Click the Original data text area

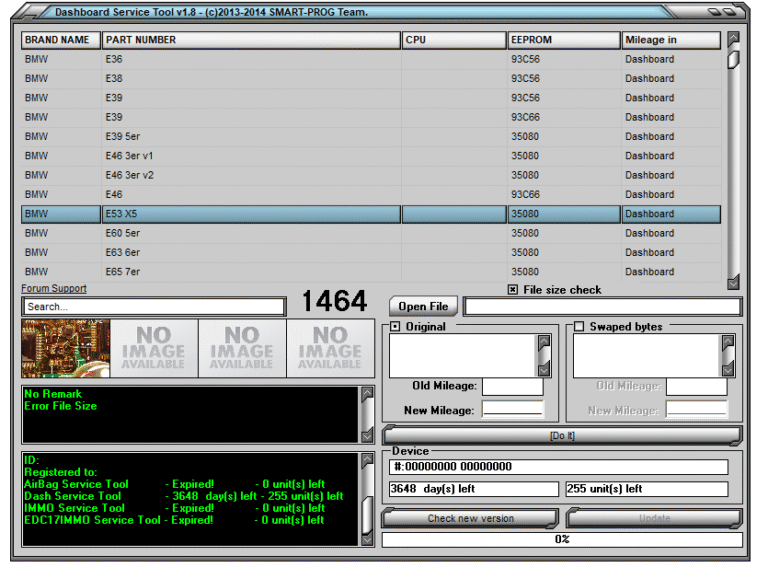tap(463, 356)
